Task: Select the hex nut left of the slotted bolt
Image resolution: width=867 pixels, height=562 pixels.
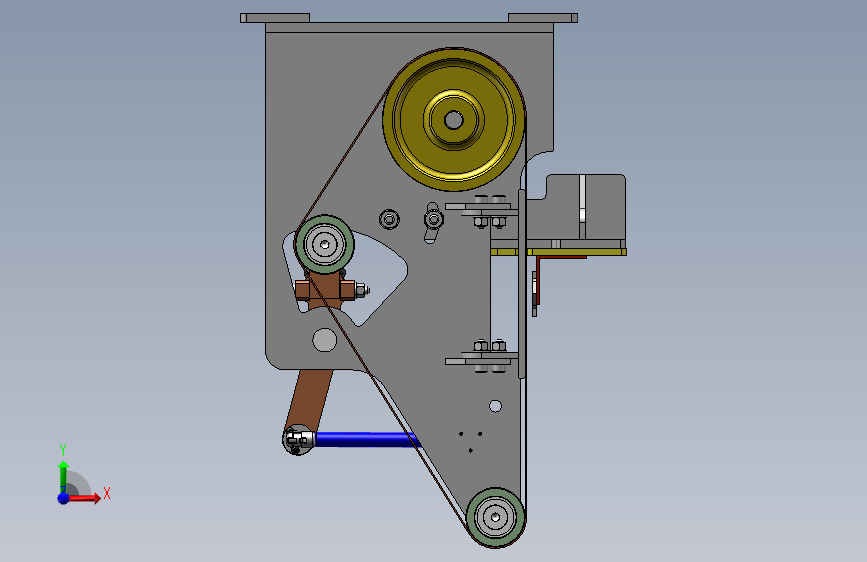Action: pyautogui.click(x=389, y=220)
